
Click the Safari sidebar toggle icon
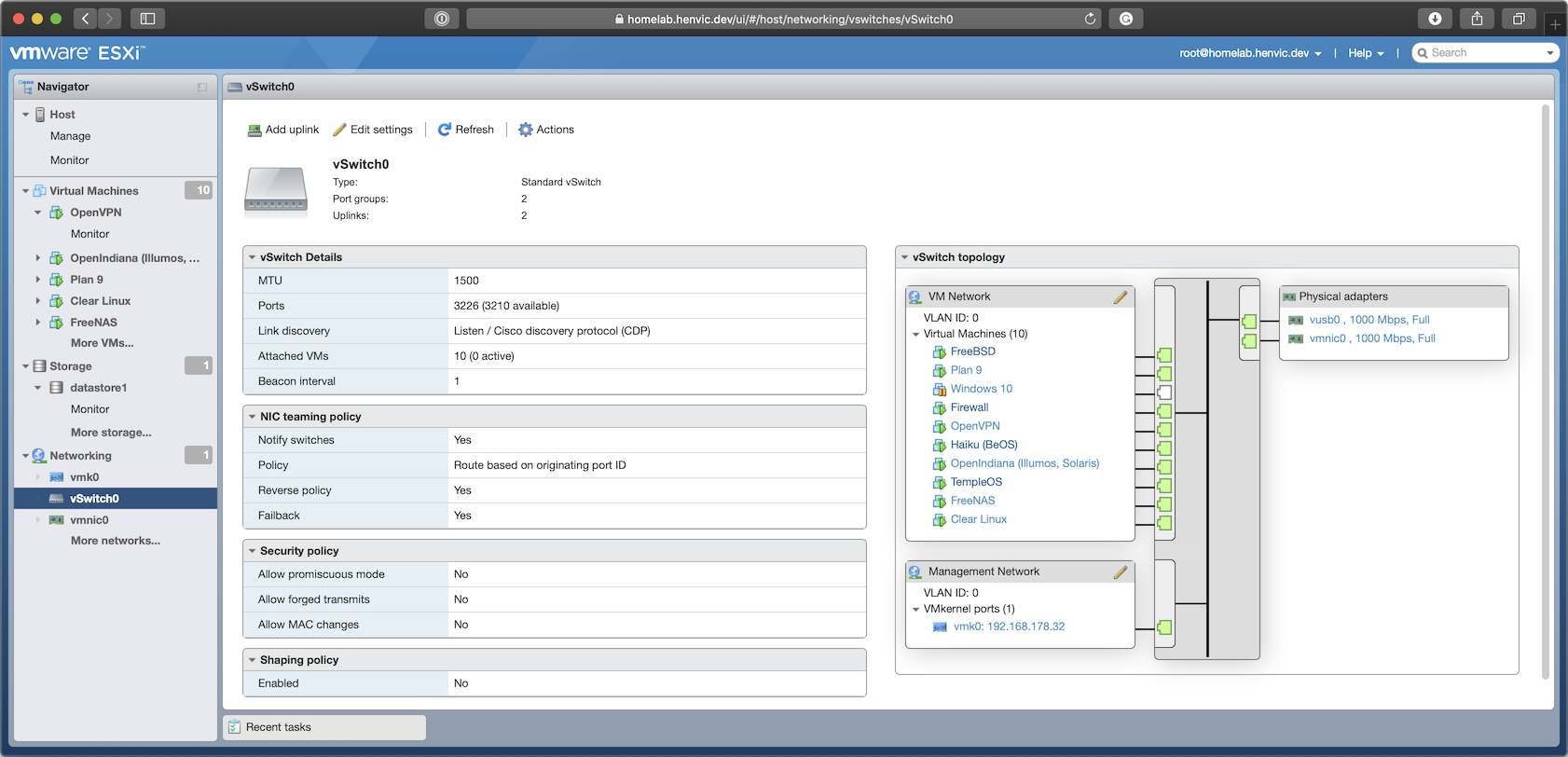[147, 19]
